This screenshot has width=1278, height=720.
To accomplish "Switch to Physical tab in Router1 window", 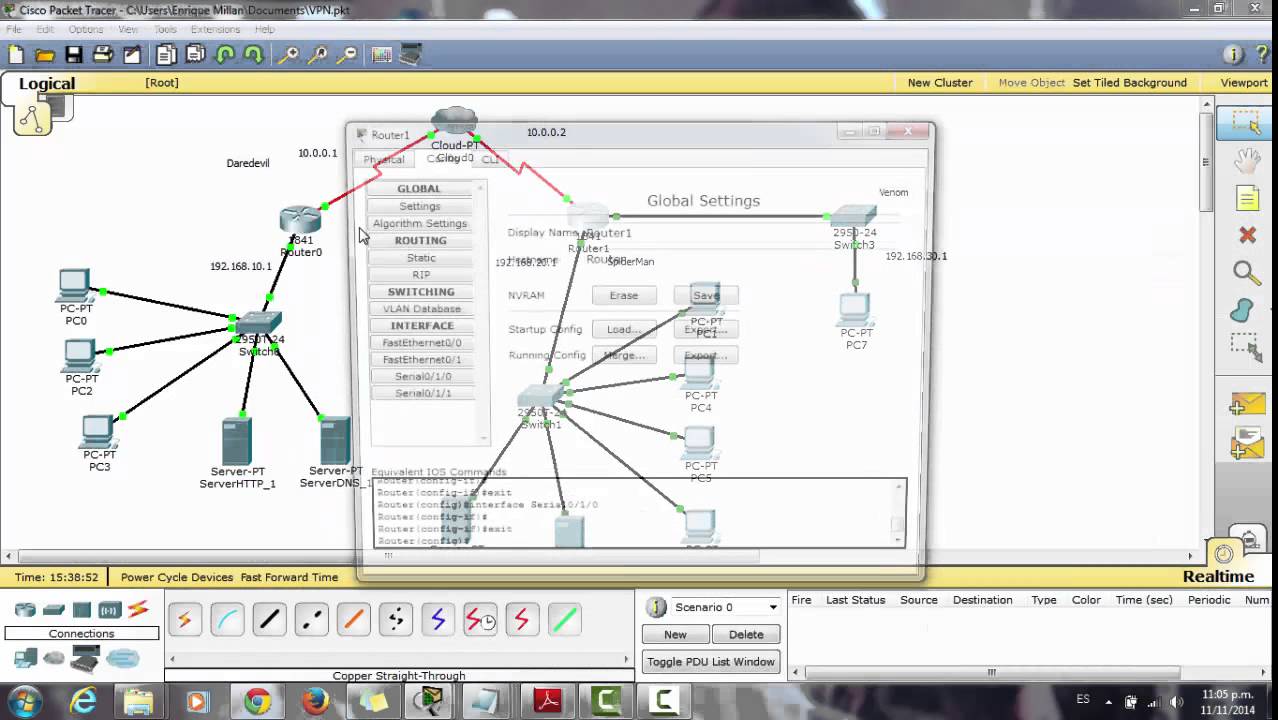I will pos(384,160).
